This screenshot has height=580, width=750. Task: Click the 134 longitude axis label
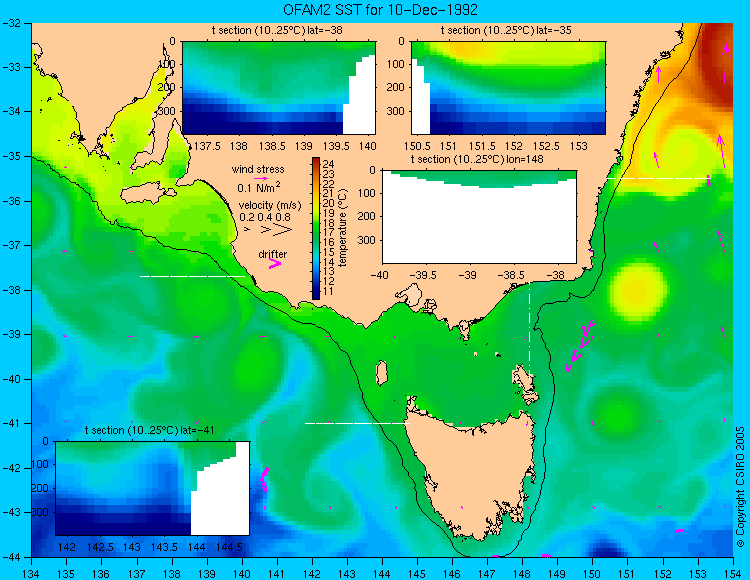32,573
